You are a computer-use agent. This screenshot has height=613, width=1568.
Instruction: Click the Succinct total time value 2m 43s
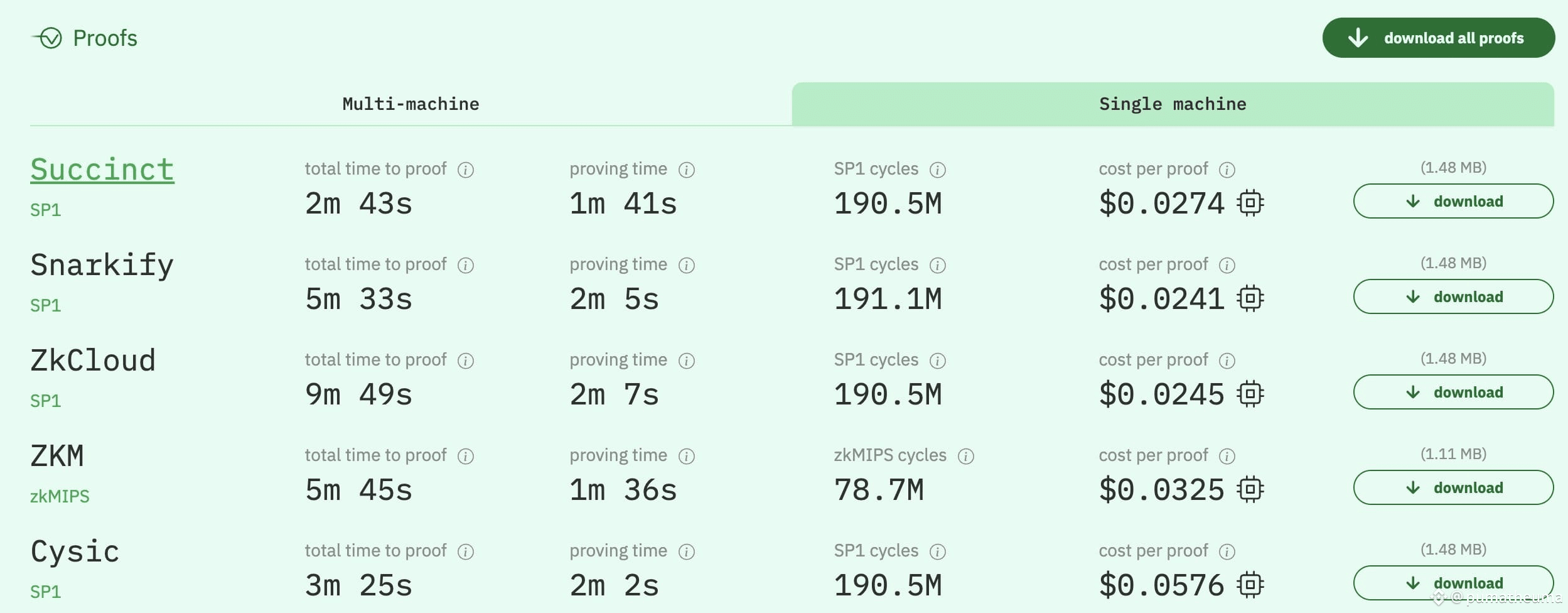[358, 203]
